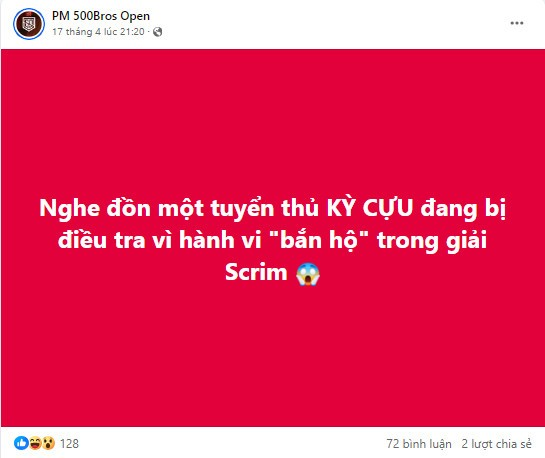Open the PM 500Bros Open page name link

tap(101, 16)
